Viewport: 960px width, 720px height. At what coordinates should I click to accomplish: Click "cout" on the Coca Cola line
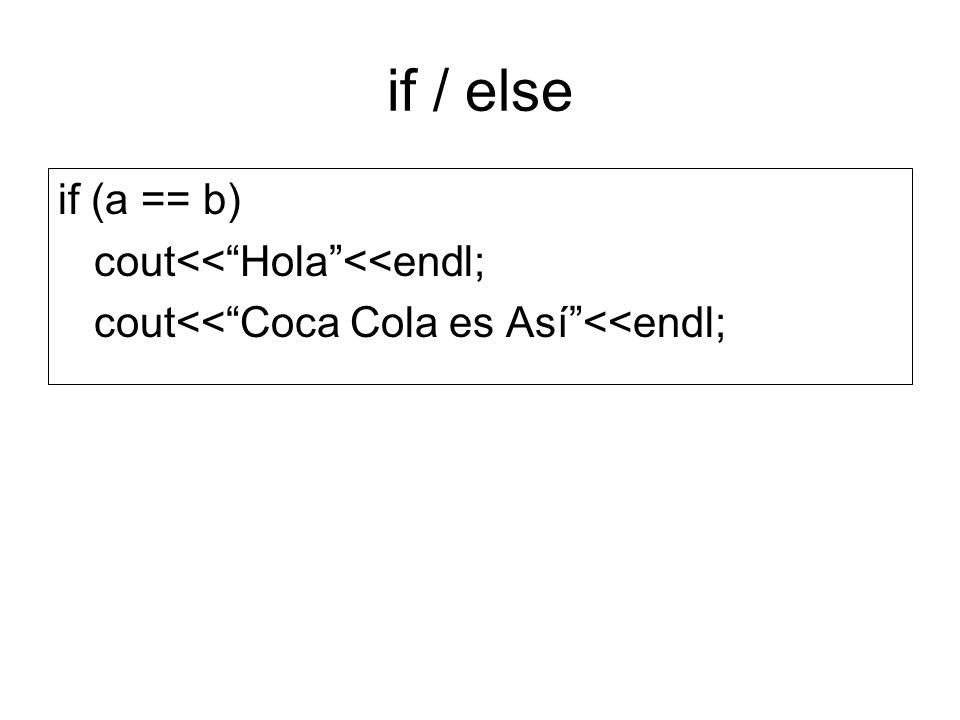[x=135, y=324]
